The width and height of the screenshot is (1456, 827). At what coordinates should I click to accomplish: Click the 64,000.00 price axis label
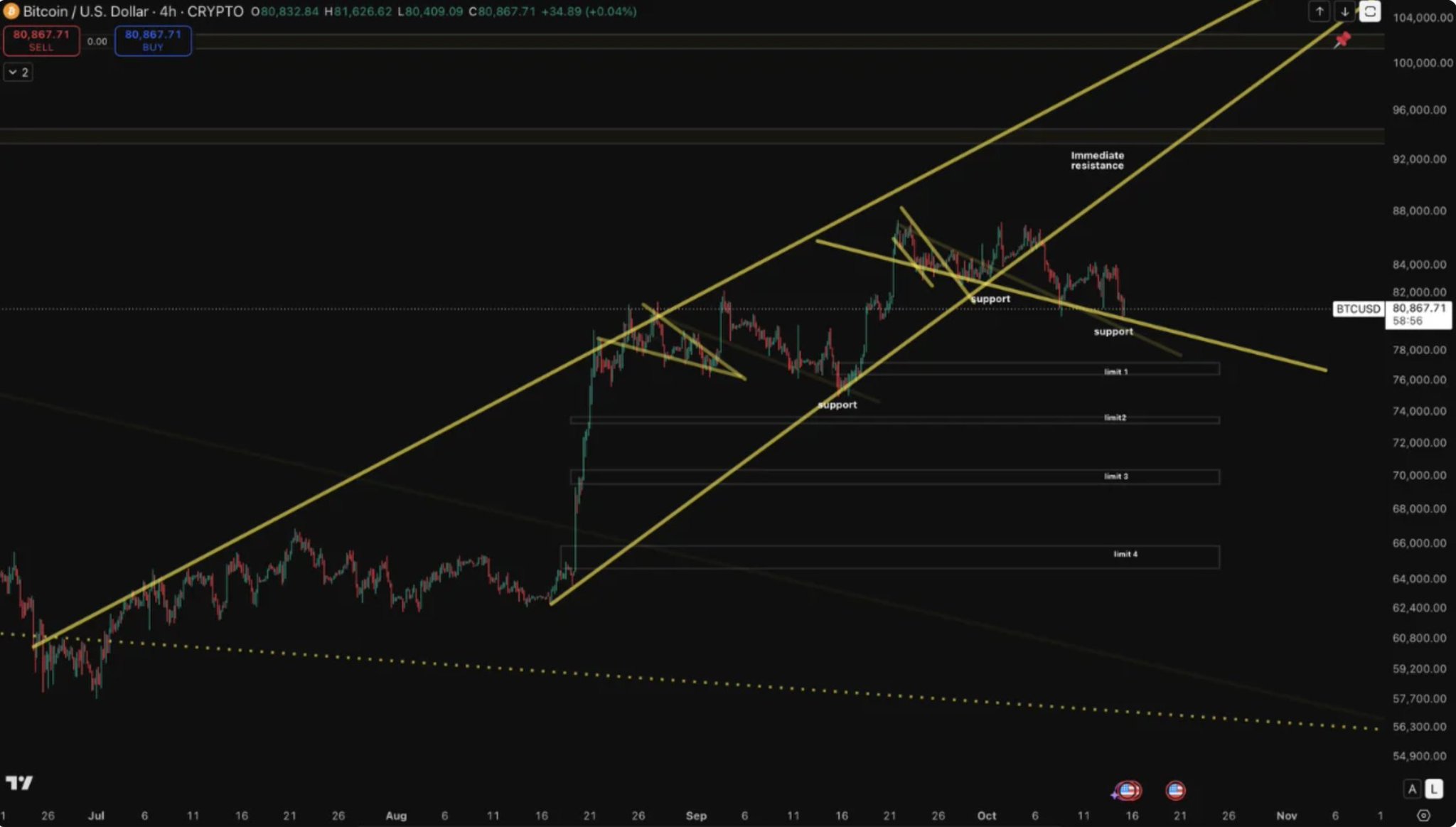(x=1419, y=579)
